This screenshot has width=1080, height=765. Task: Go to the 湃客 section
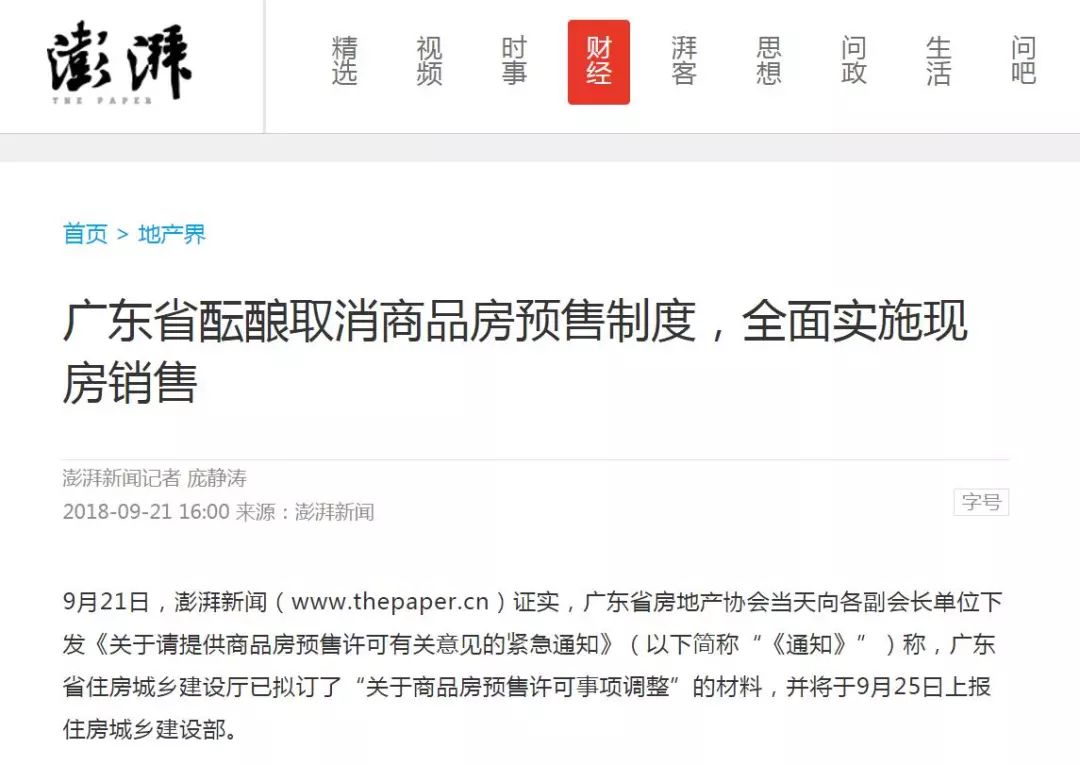coord(684,61)
